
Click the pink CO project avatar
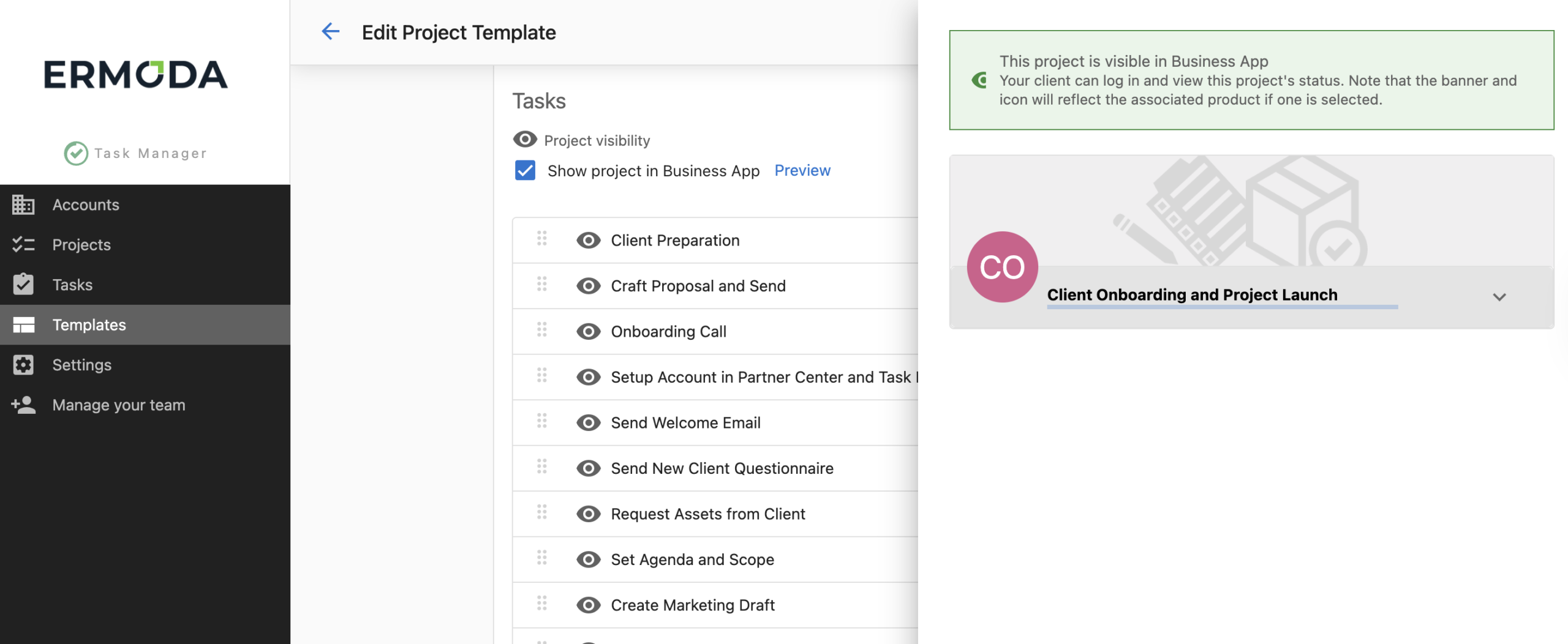pyautogui.click(x=1002, y=267)
